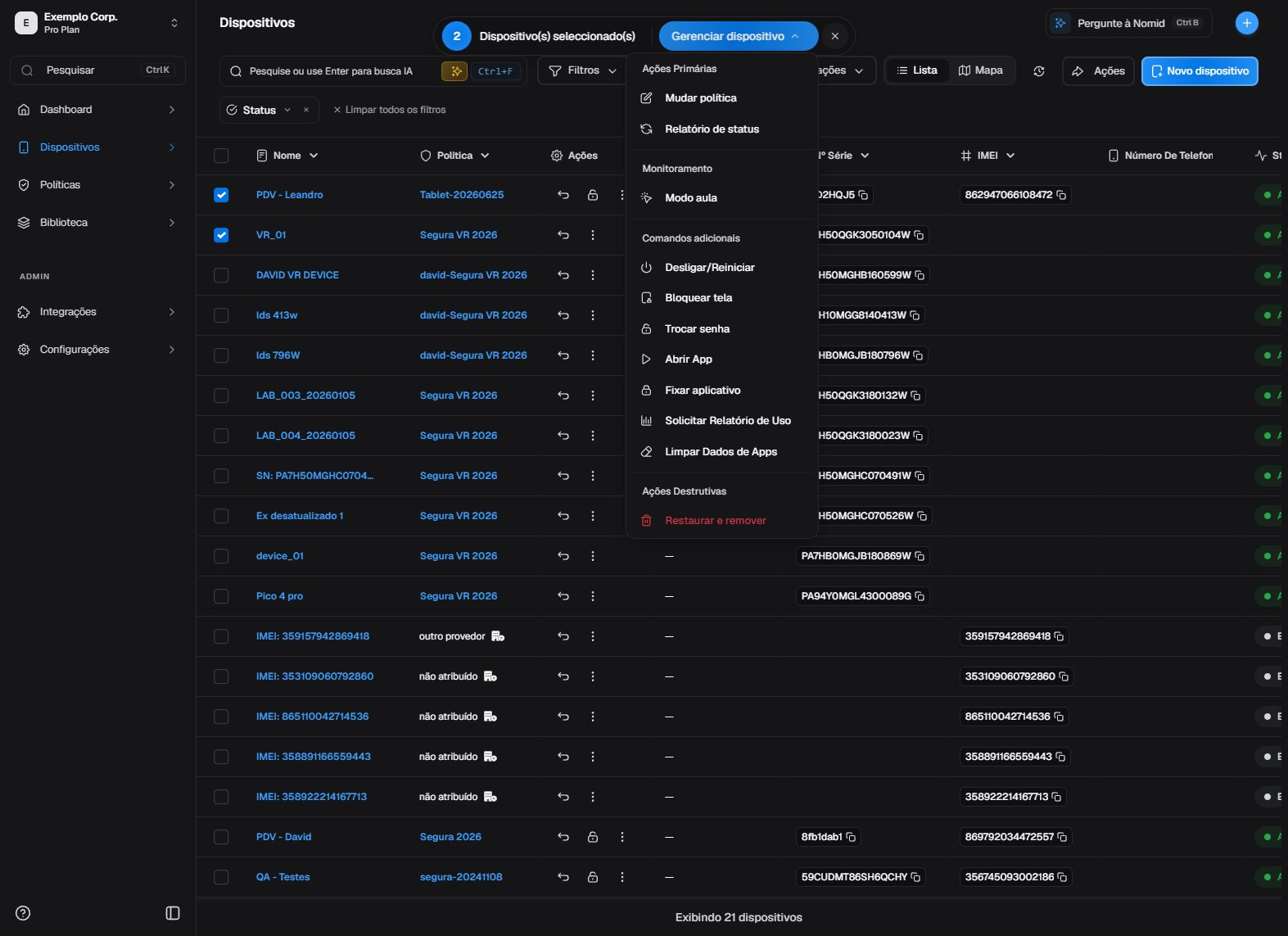The width and height of the screenshot is (1288, 936).
Task: Expand the Dashboard sidebar item
Action: (x=97, y=110)
